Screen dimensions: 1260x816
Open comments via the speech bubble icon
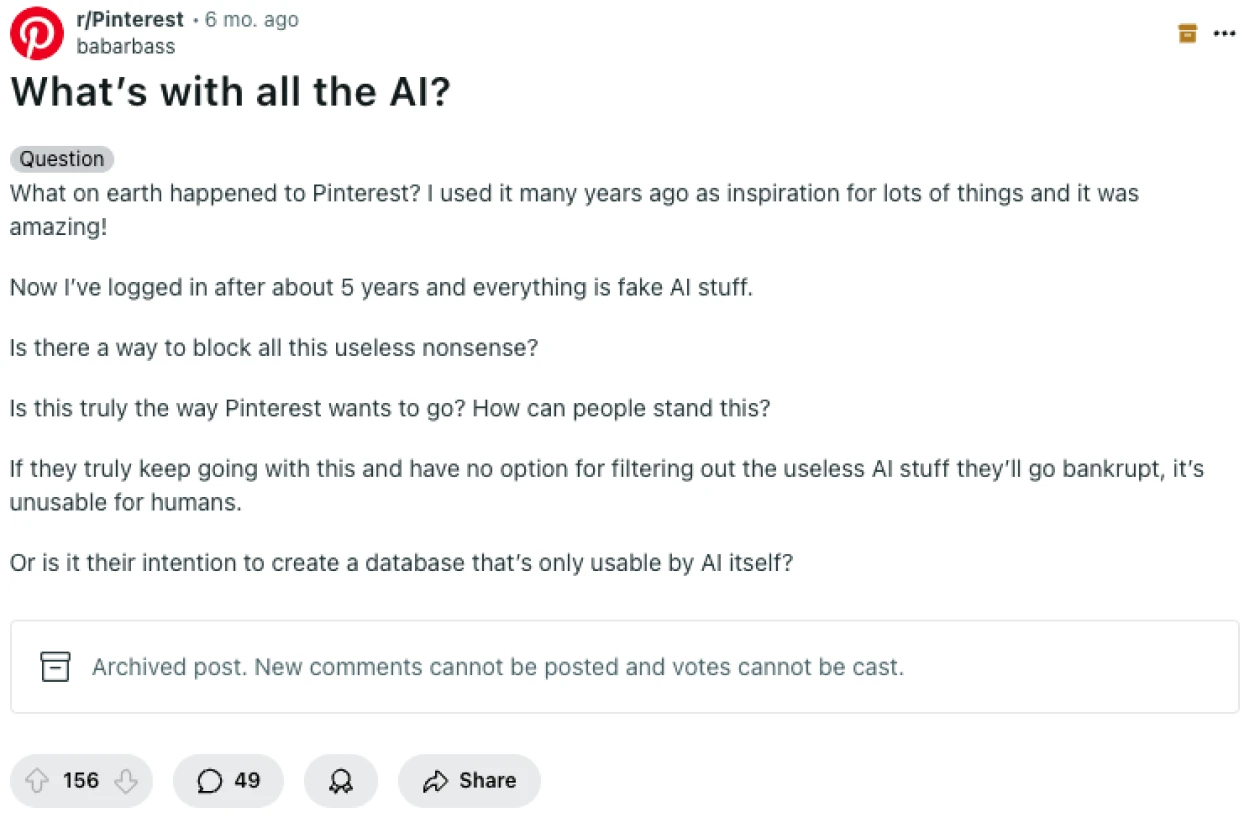pyautogui.click(x=209, y=781)
